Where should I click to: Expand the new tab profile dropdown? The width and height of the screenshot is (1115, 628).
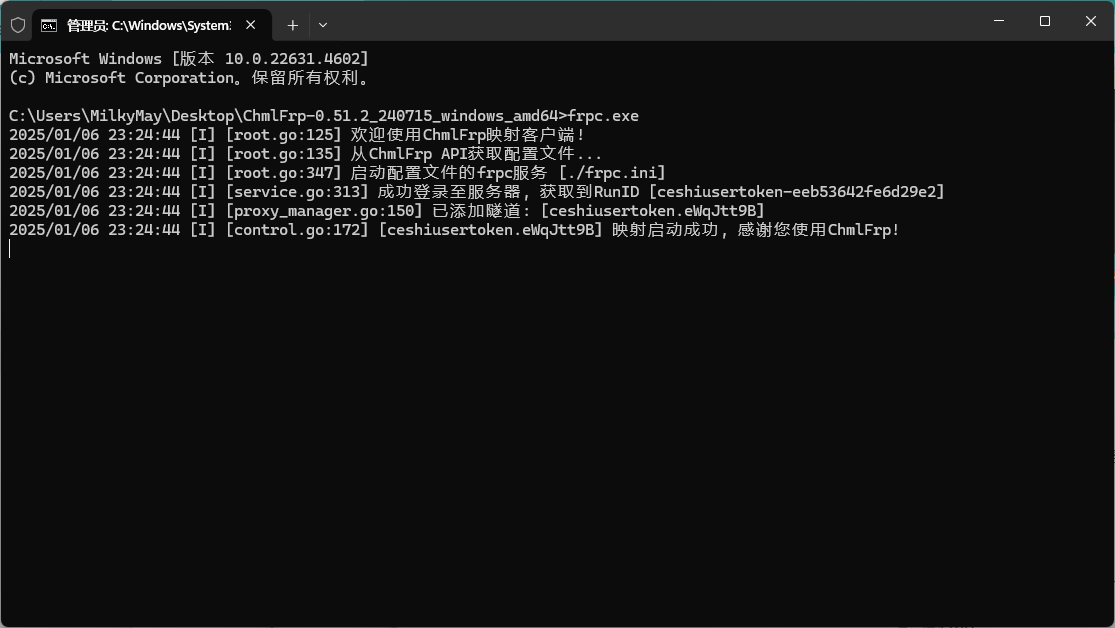[x=322, y=25]
